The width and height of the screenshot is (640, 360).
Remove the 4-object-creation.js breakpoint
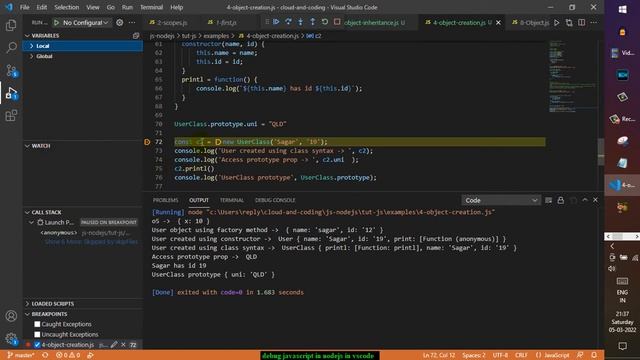coord(123,344)
